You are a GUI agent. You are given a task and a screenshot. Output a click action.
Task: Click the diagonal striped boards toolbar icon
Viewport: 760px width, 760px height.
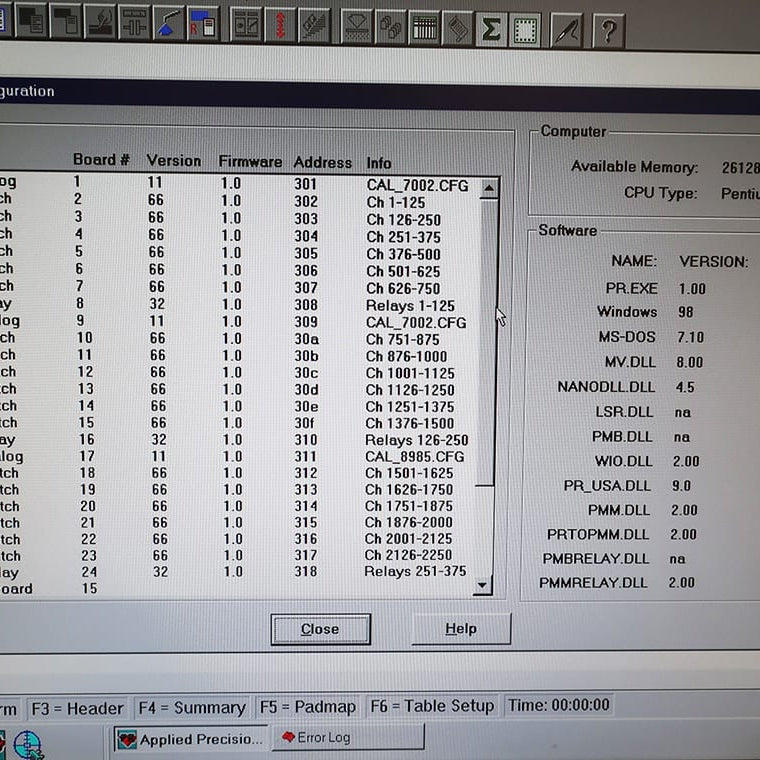(x=314, y=25)
